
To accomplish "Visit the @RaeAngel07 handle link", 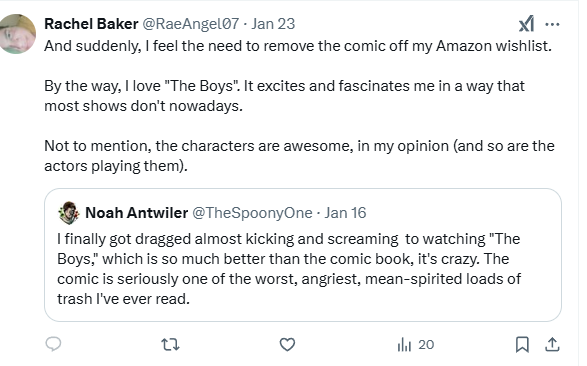I will (x=191, y=24).
